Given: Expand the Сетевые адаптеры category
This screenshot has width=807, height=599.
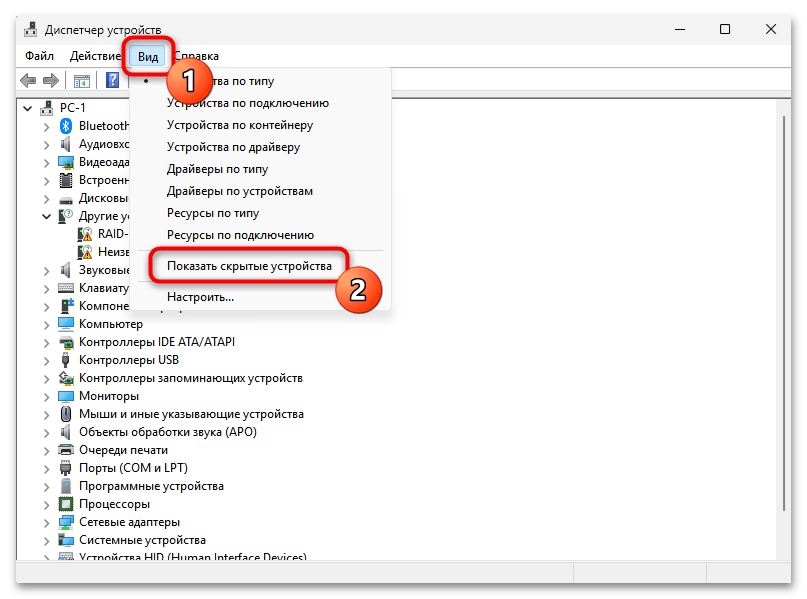Looking at the screenshot, I should pos(46,523).
